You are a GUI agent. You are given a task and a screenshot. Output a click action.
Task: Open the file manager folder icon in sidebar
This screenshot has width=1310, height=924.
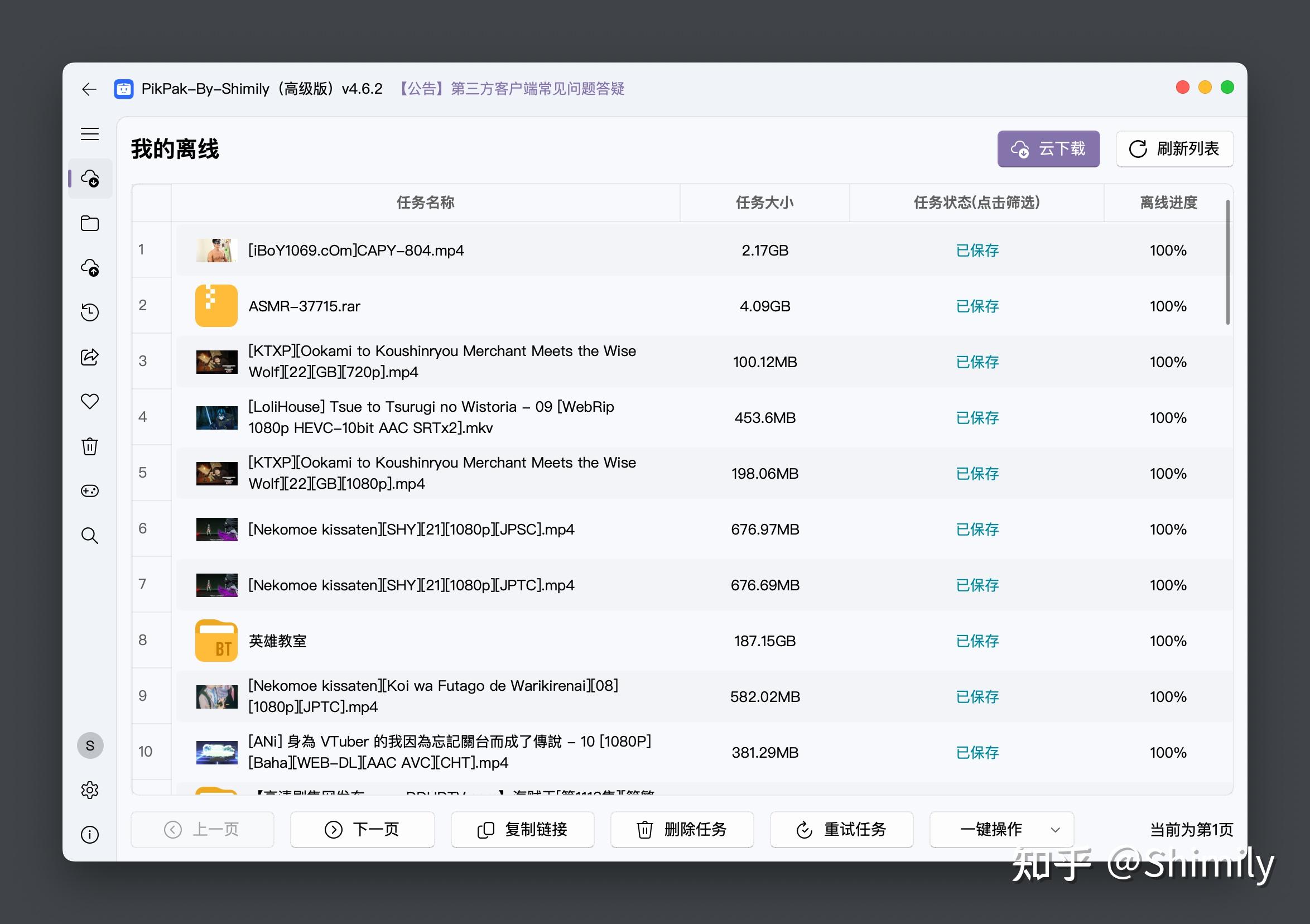pyautogui.click(x=90, y=223)
